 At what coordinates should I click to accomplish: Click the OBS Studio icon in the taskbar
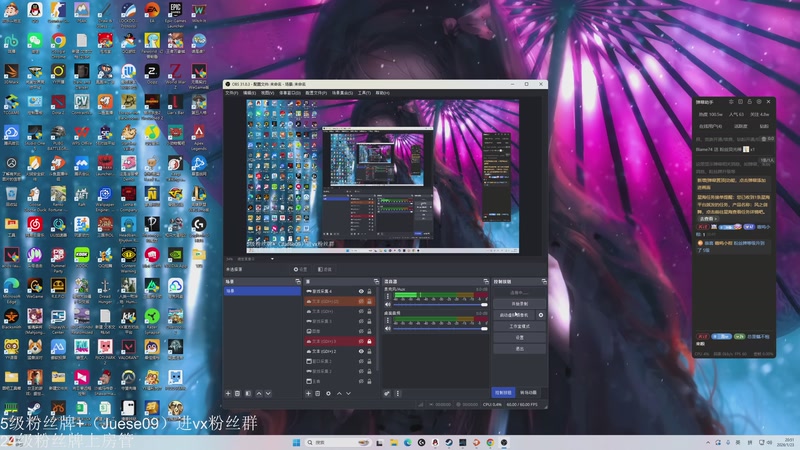point(504,442)
